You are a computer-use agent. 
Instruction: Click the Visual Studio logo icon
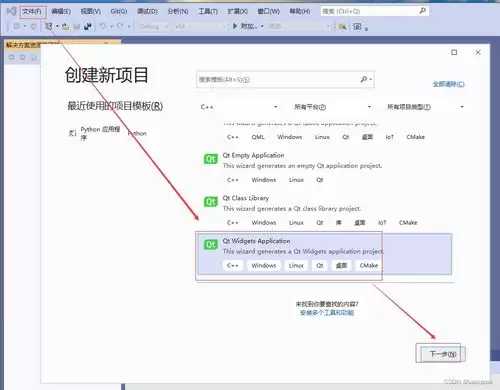pyautogui.click(x=11, y=11)
